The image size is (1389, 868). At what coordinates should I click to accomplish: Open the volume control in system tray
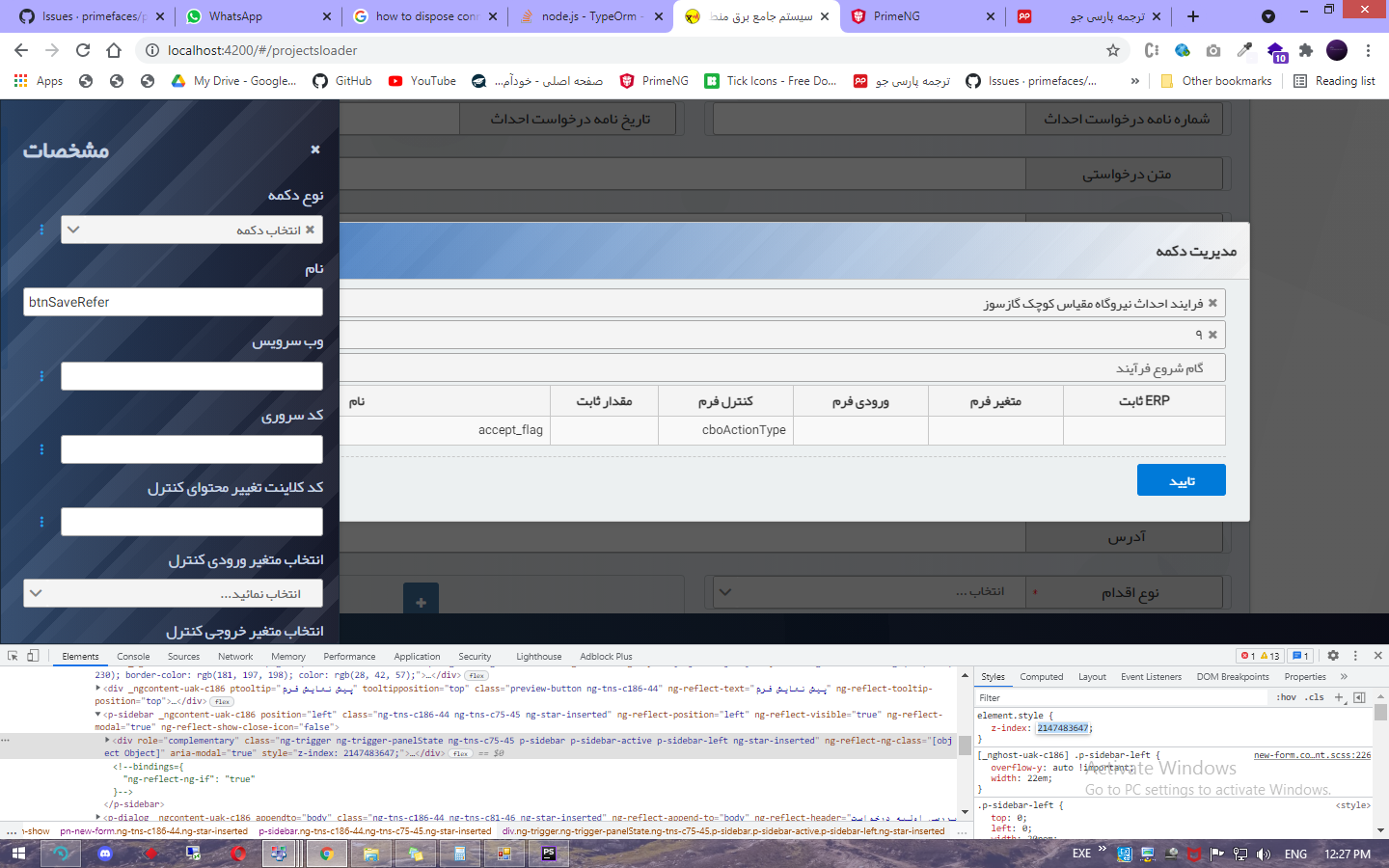[x=1264, y=854]
